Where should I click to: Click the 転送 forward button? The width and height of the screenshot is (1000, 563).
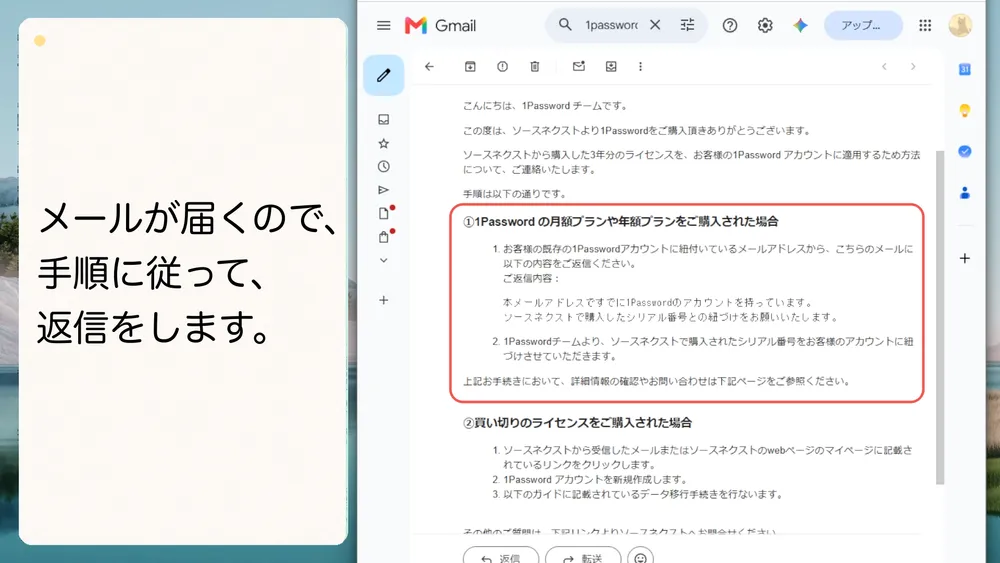click(583, 555)
